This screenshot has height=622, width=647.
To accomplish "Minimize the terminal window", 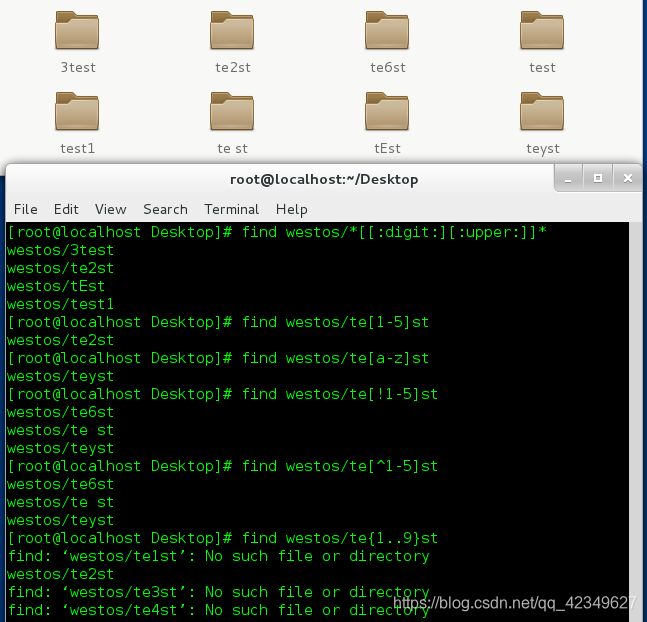I will pyautogui.click(x=568, y=179).
